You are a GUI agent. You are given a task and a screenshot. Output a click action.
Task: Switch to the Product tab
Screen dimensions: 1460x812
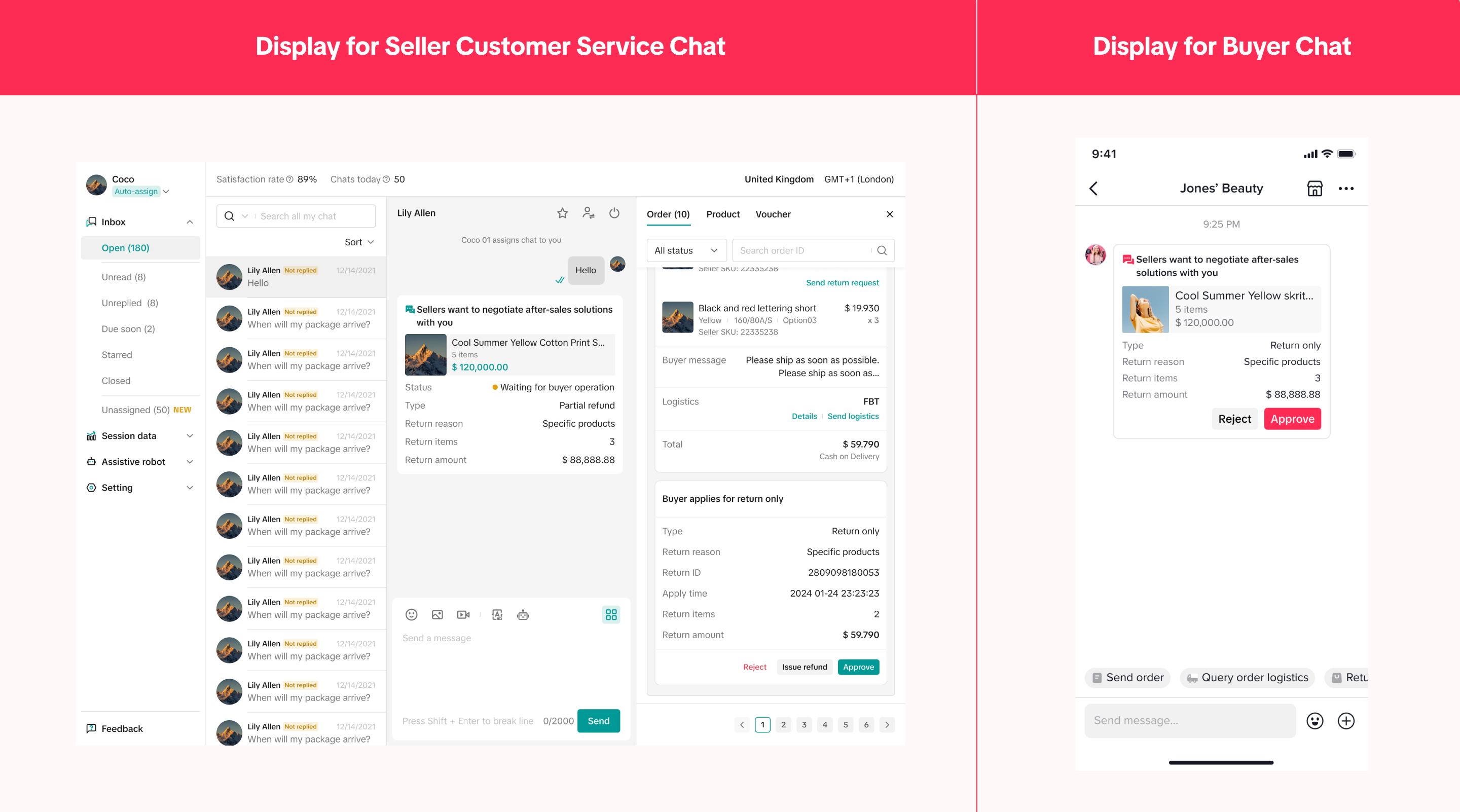click(722, 214)
